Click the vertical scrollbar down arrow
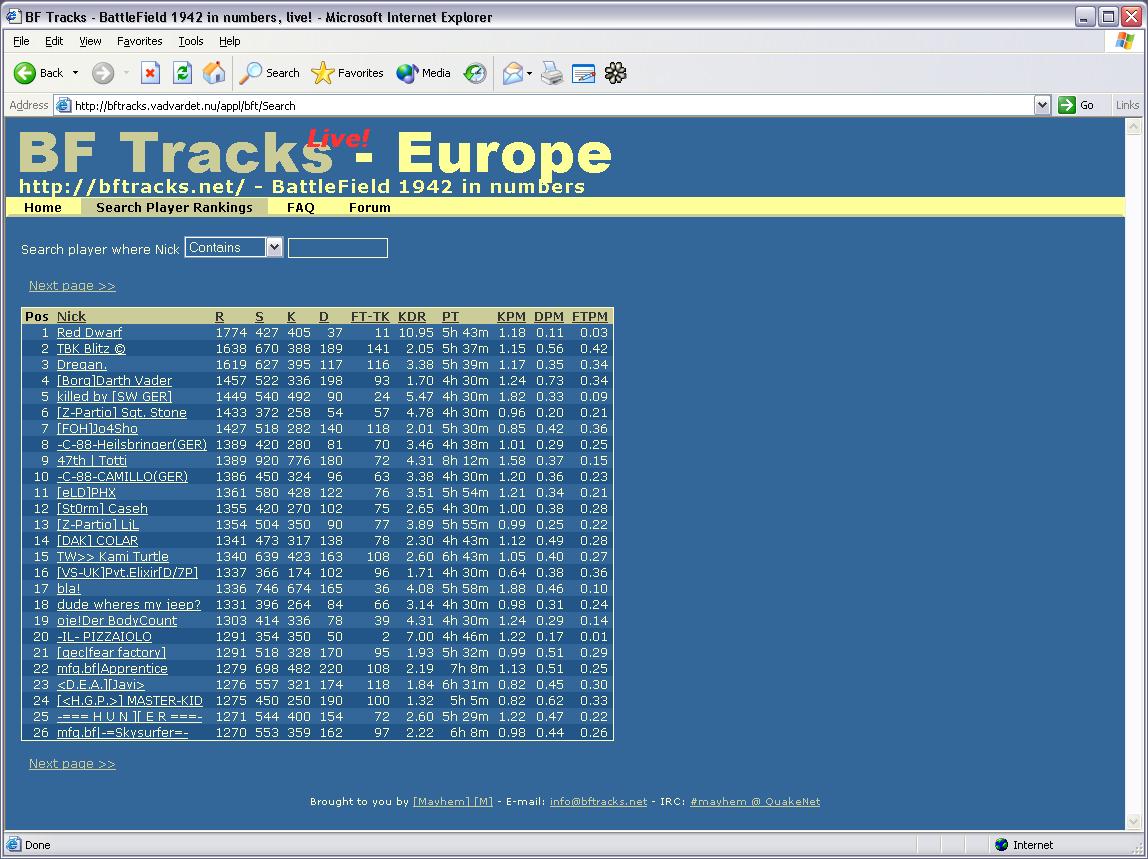The width and height of the screenshot is (1148, 859). coord(1133,822)
